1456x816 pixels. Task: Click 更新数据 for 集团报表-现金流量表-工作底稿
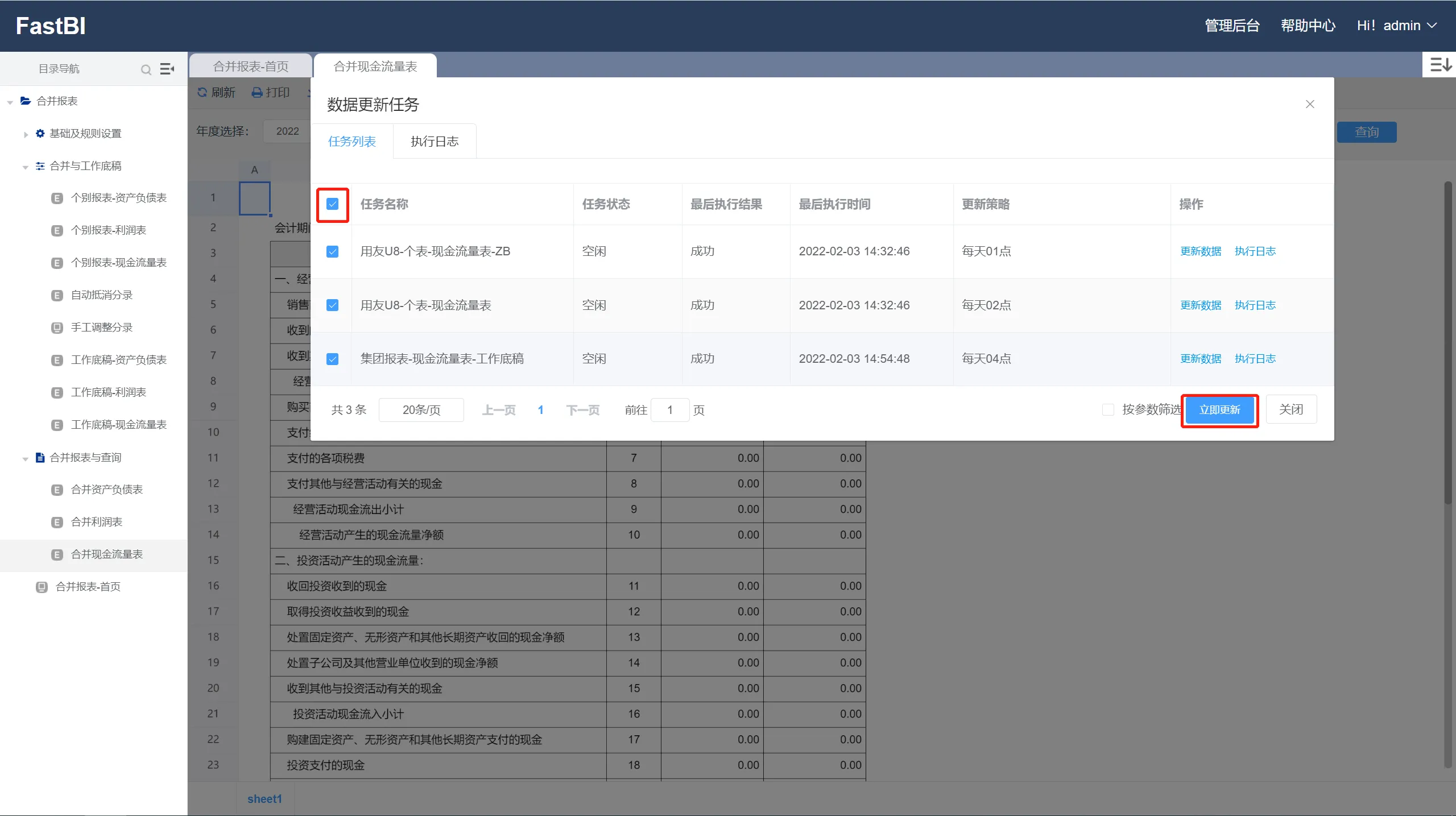point(1201,359)
